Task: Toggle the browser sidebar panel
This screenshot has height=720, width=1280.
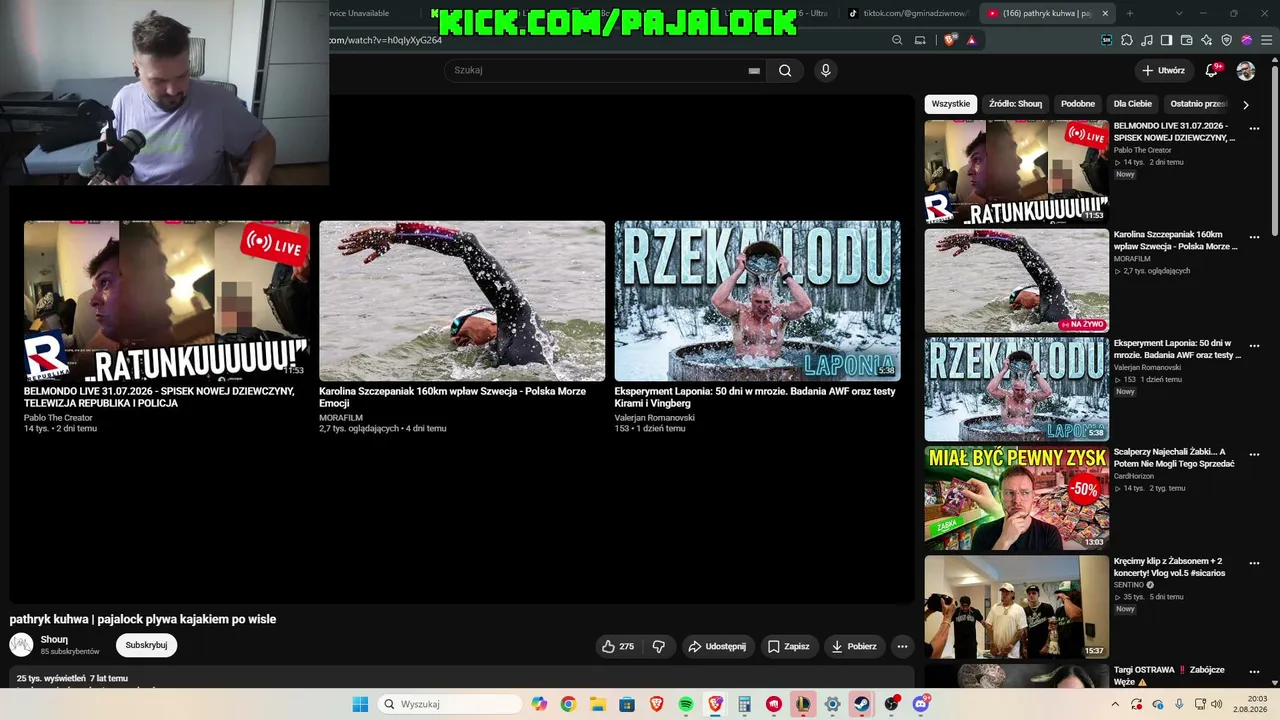Action: pos(1167,40)
